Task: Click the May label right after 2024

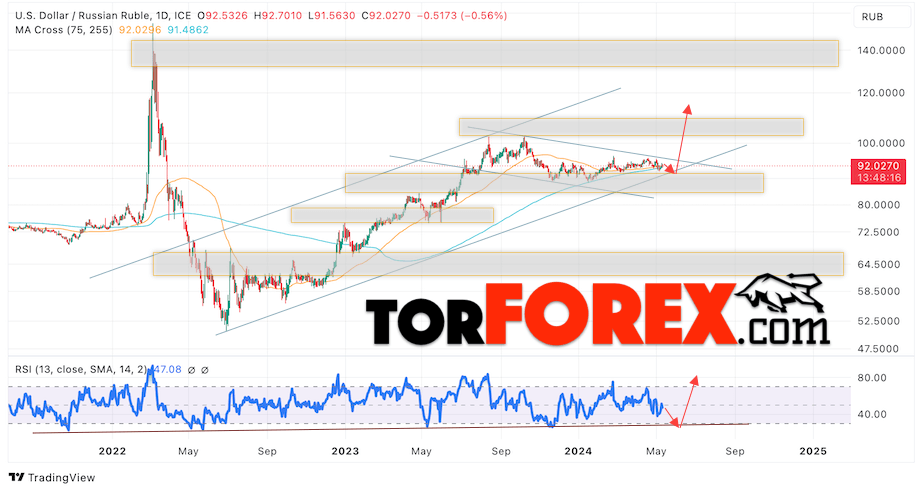Action: point(656,451)
